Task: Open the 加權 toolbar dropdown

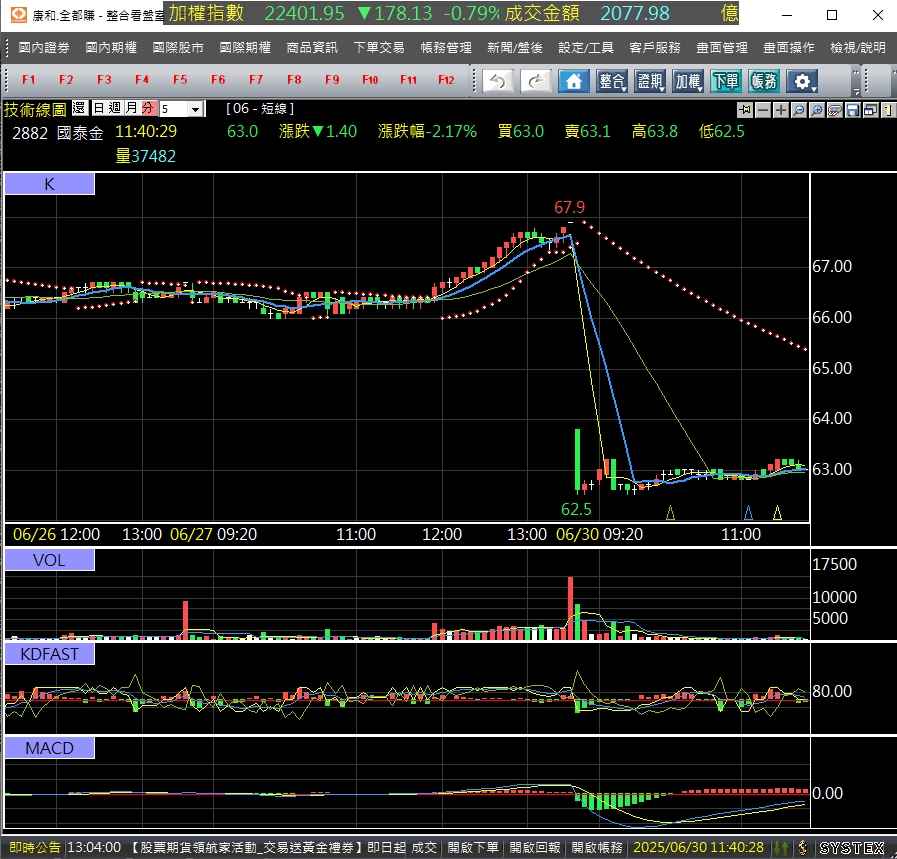Action: tap(688, 81)
